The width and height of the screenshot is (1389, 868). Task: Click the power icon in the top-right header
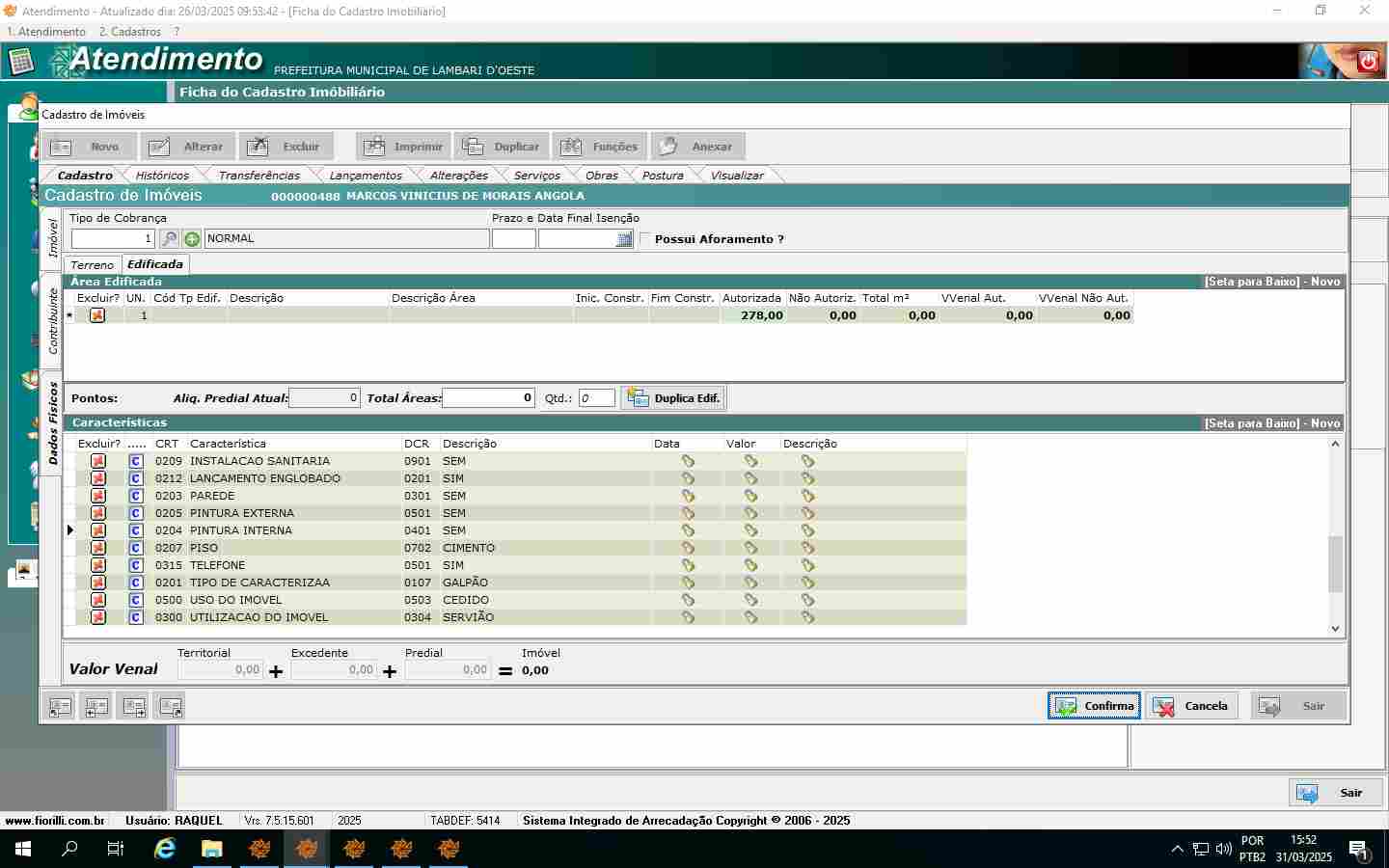click(1367, 63)
